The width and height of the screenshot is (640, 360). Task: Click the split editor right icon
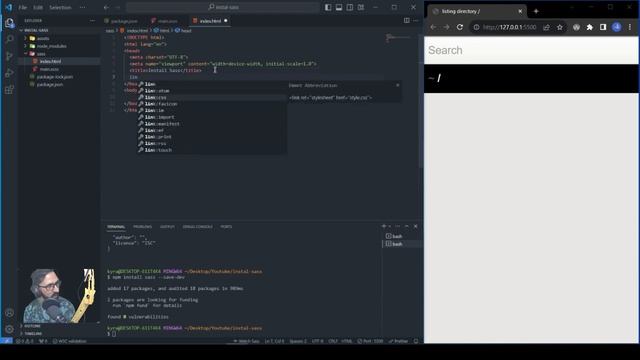pyautogui.click(x=407, y=20)
